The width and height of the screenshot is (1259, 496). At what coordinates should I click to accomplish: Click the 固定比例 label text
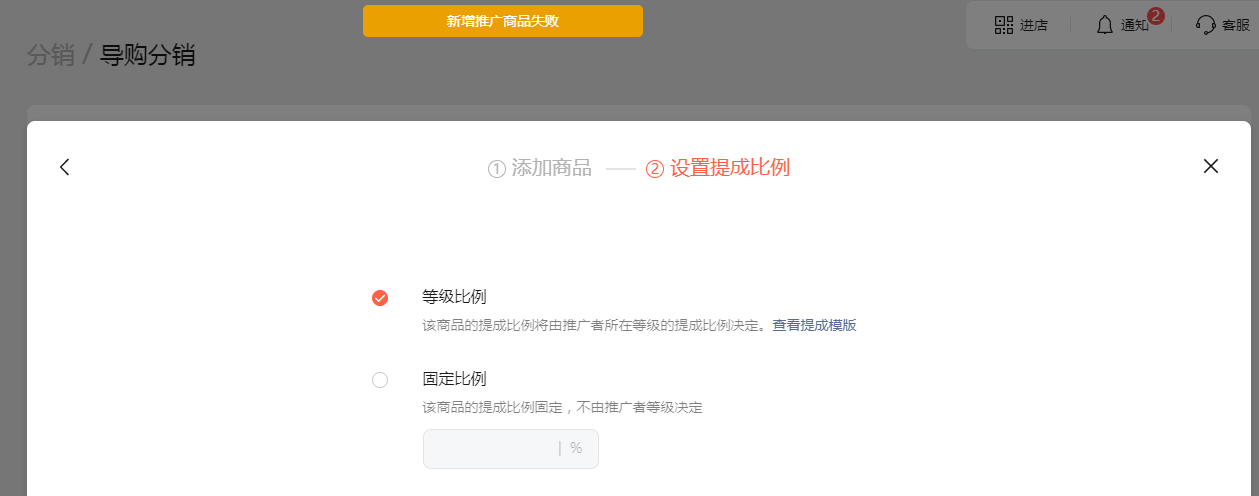tap(454, 379)
